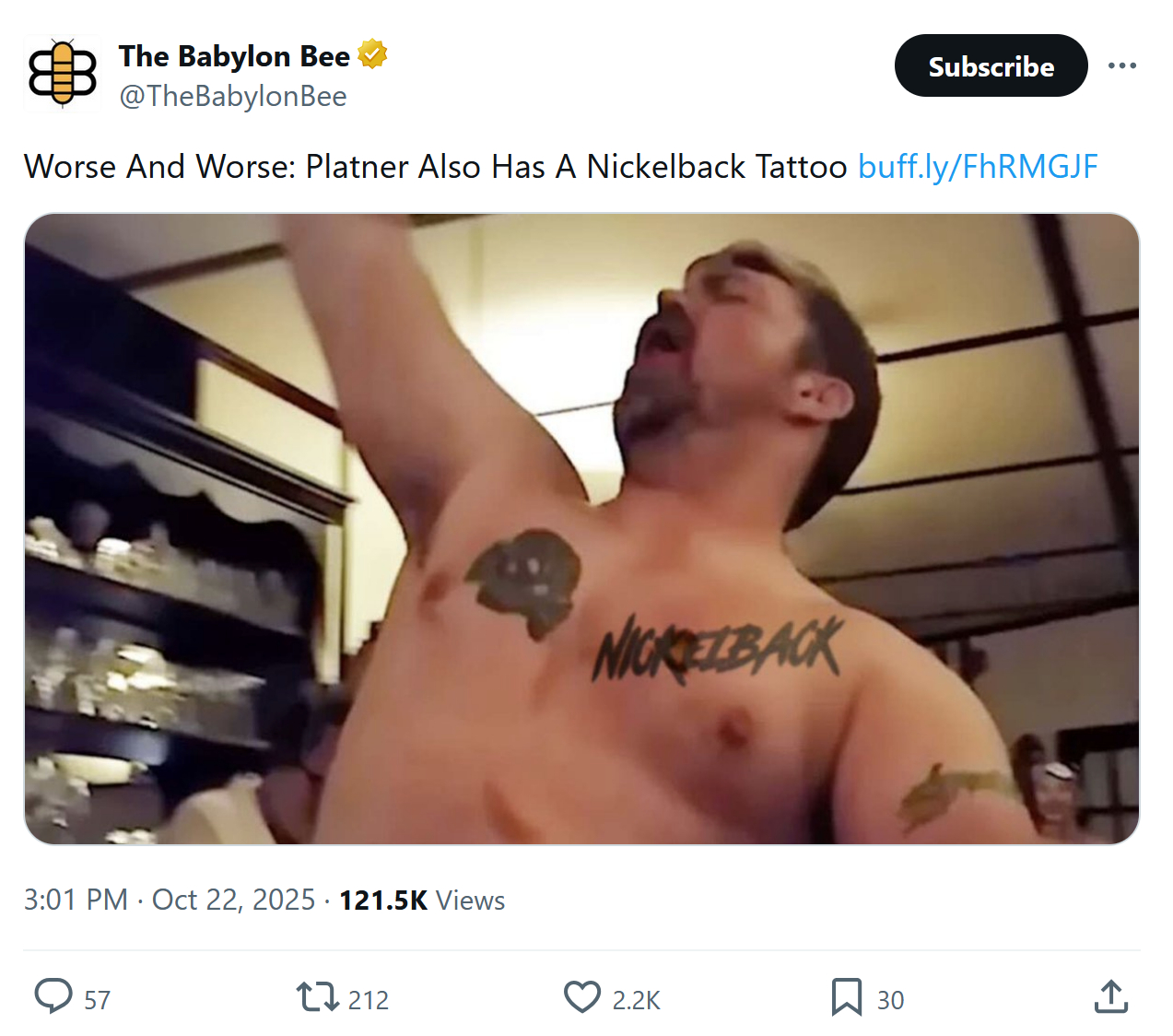This screenshot has width=1173, height=1036.
Task: Click the 30 bookmarks count
Action: click(x=890, y=1000)
